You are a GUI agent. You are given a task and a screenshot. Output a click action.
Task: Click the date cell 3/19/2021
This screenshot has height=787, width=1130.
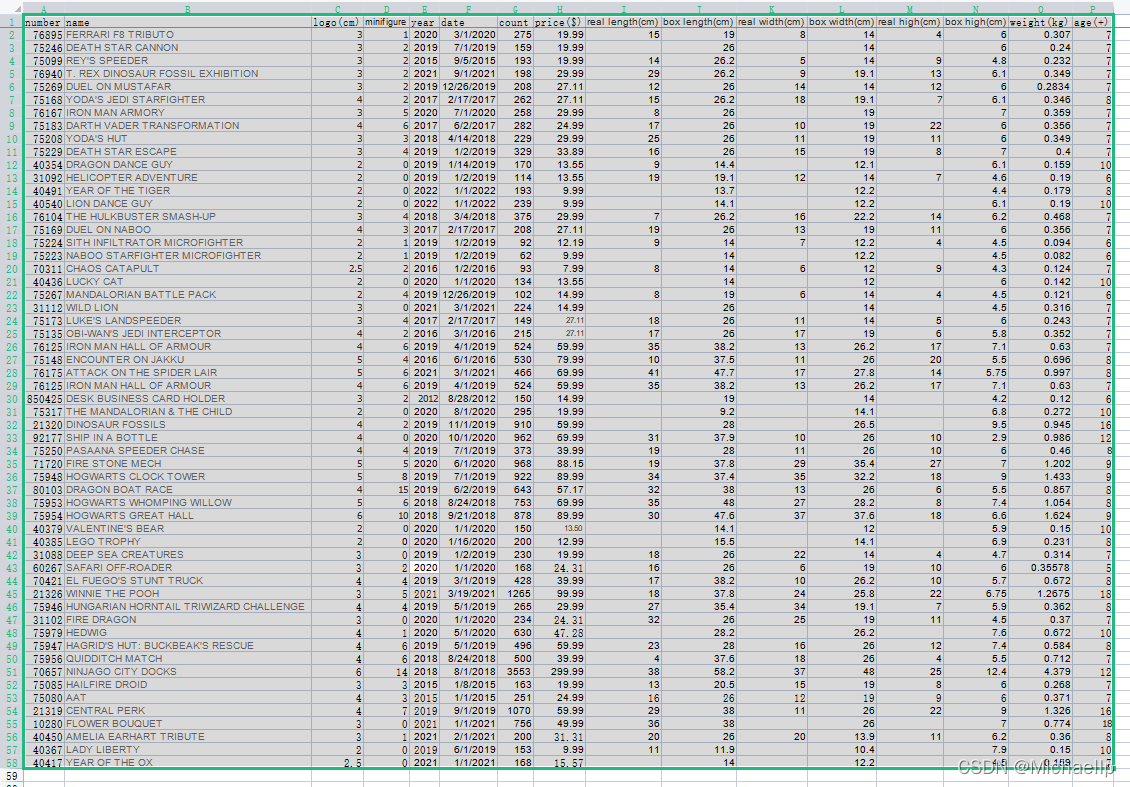click(x=468, y=593)
